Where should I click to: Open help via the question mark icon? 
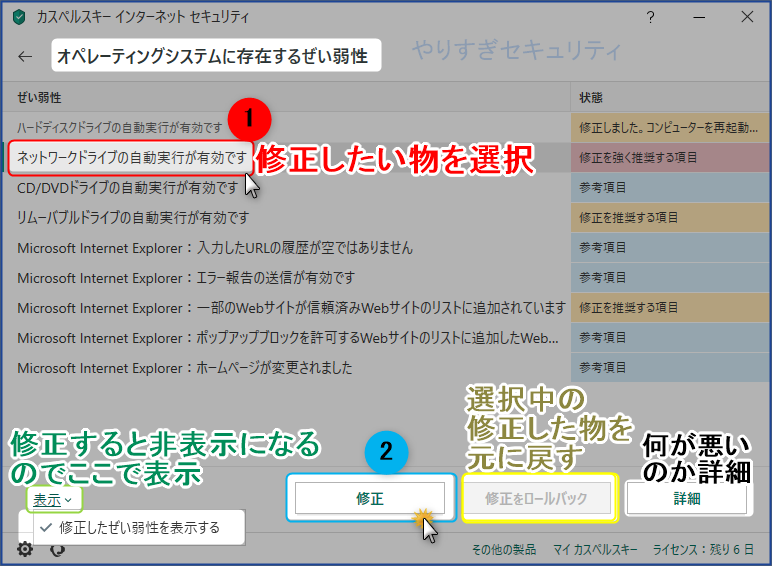(x=650, y=17)
